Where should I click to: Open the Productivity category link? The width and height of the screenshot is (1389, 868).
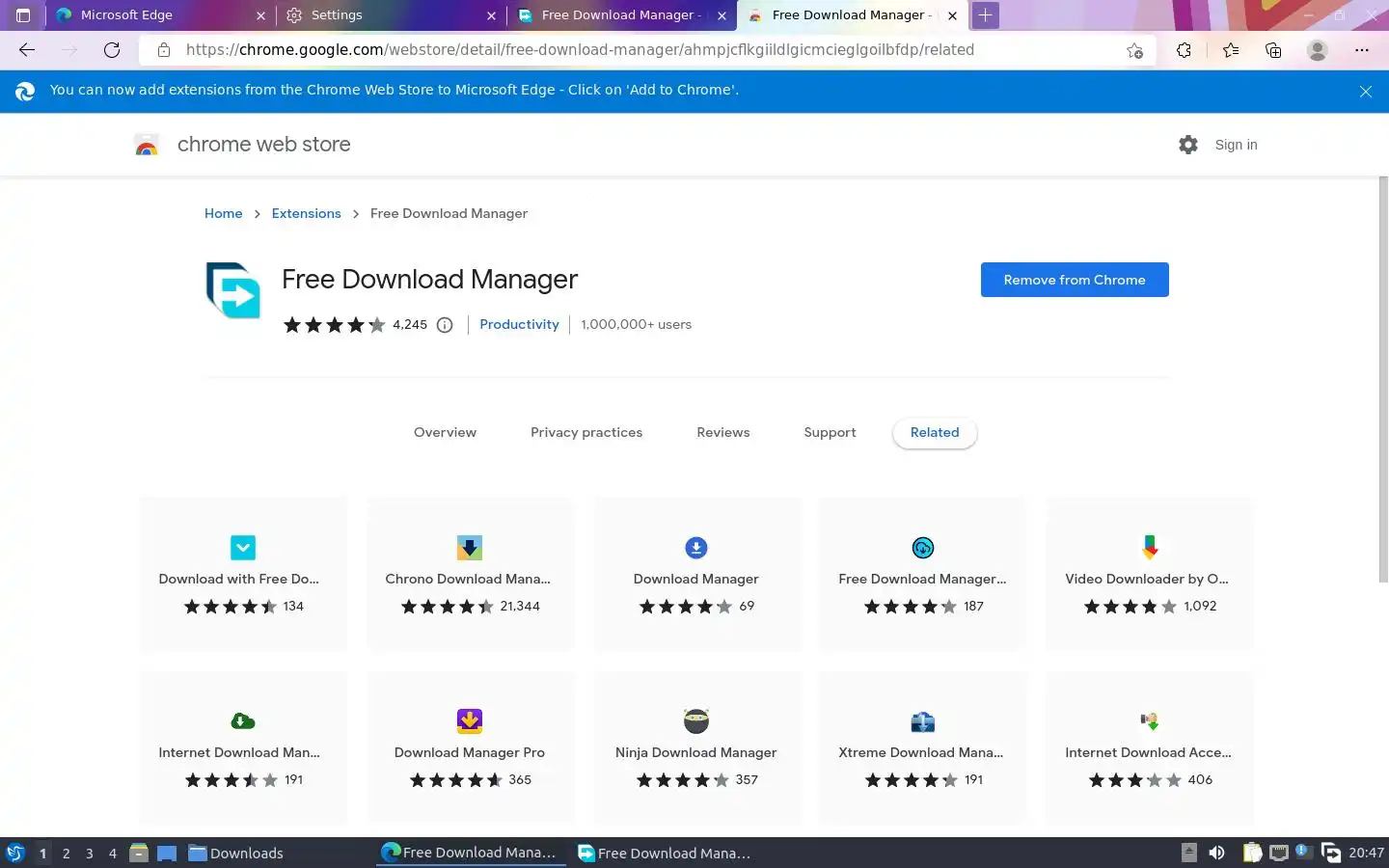click(x=519, y=325)
